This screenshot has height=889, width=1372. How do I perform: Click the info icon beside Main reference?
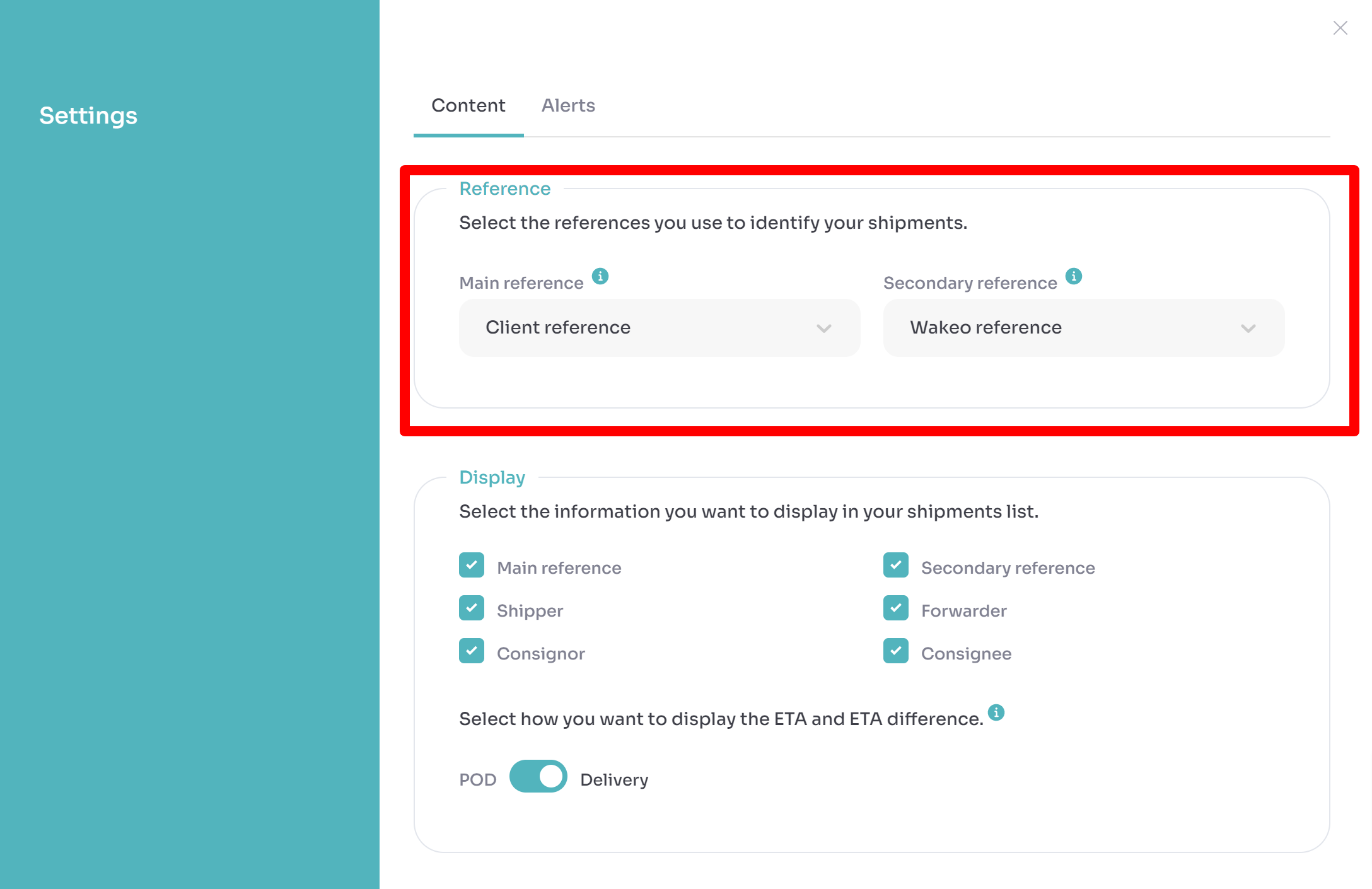tap(600, 276)
